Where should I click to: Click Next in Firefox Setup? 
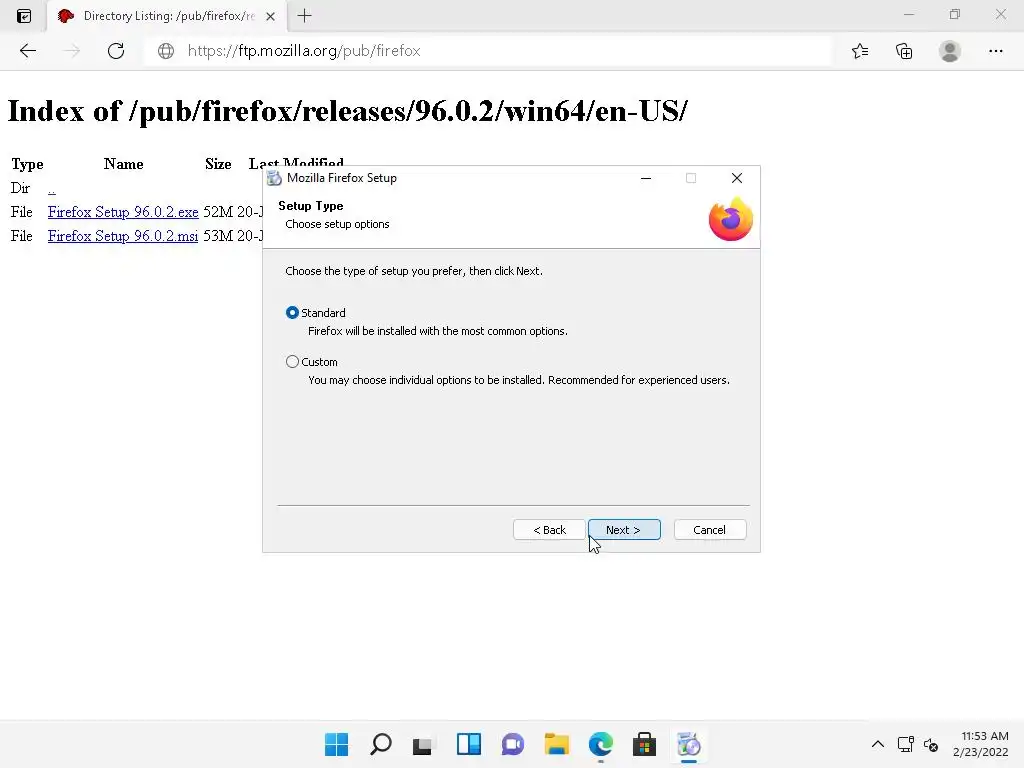click(x=624, y=530)
